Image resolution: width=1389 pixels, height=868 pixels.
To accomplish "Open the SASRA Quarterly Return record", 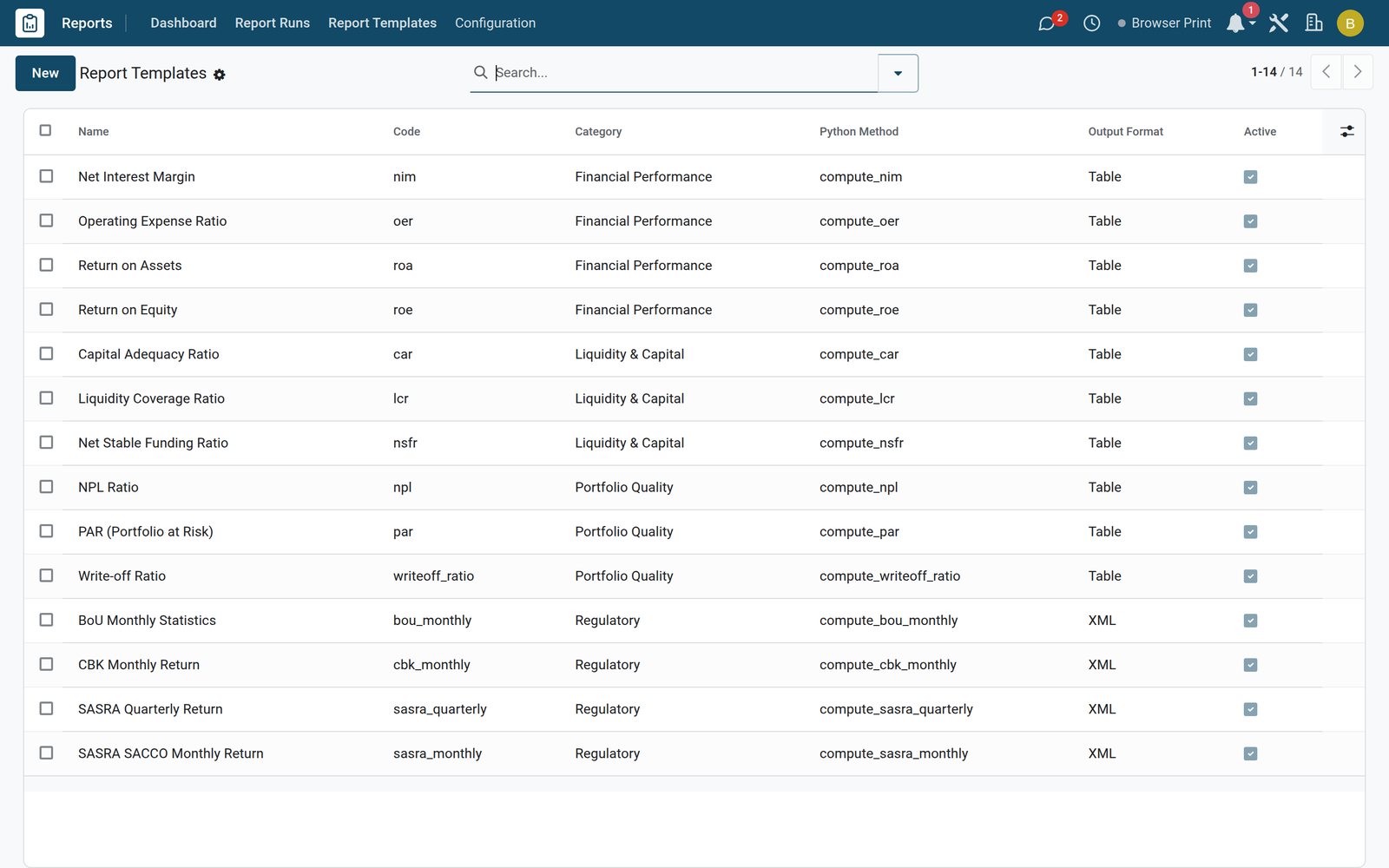I will 150,709.
